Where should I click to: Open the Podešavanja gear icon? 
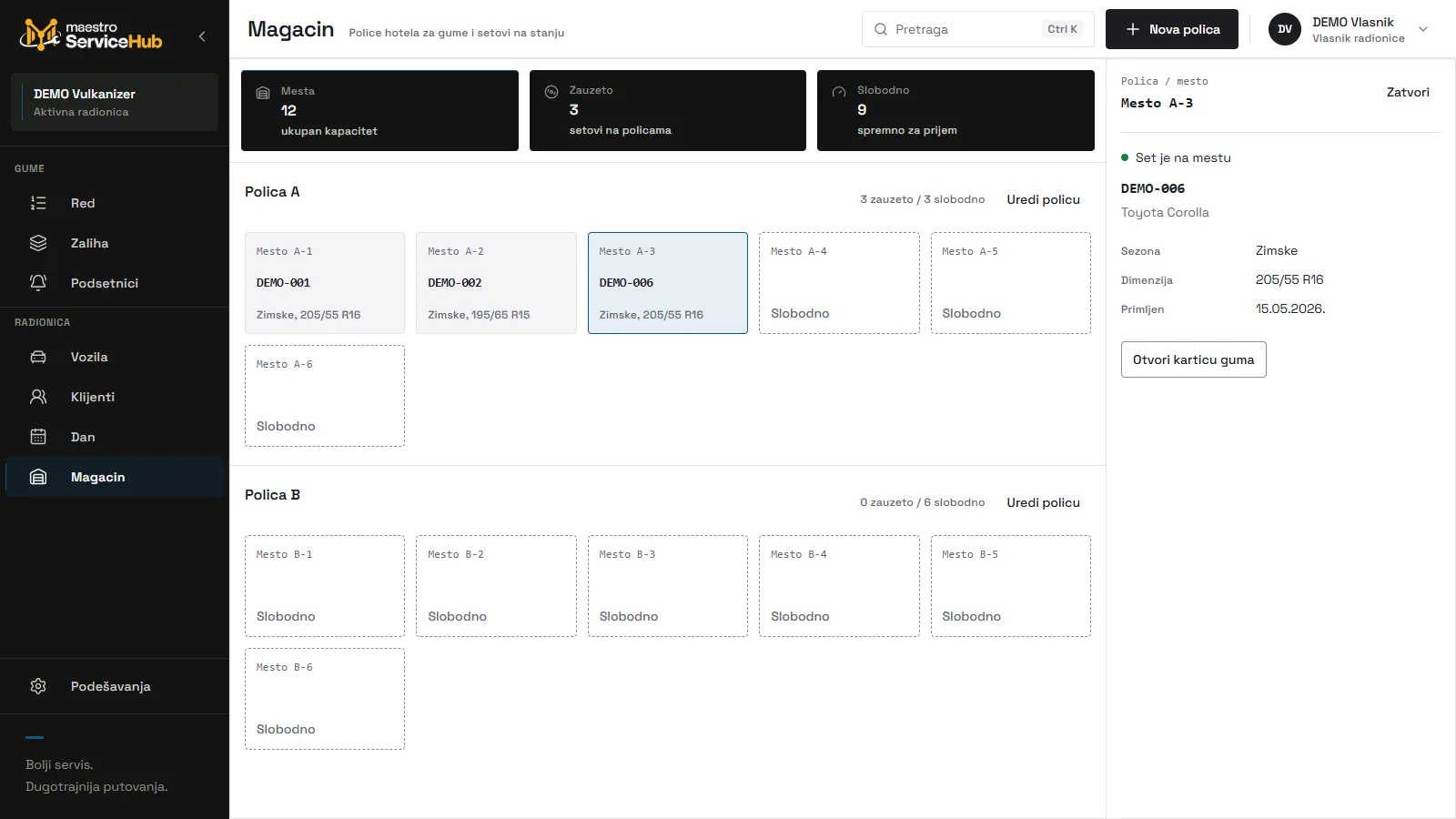tap(38, 686)
